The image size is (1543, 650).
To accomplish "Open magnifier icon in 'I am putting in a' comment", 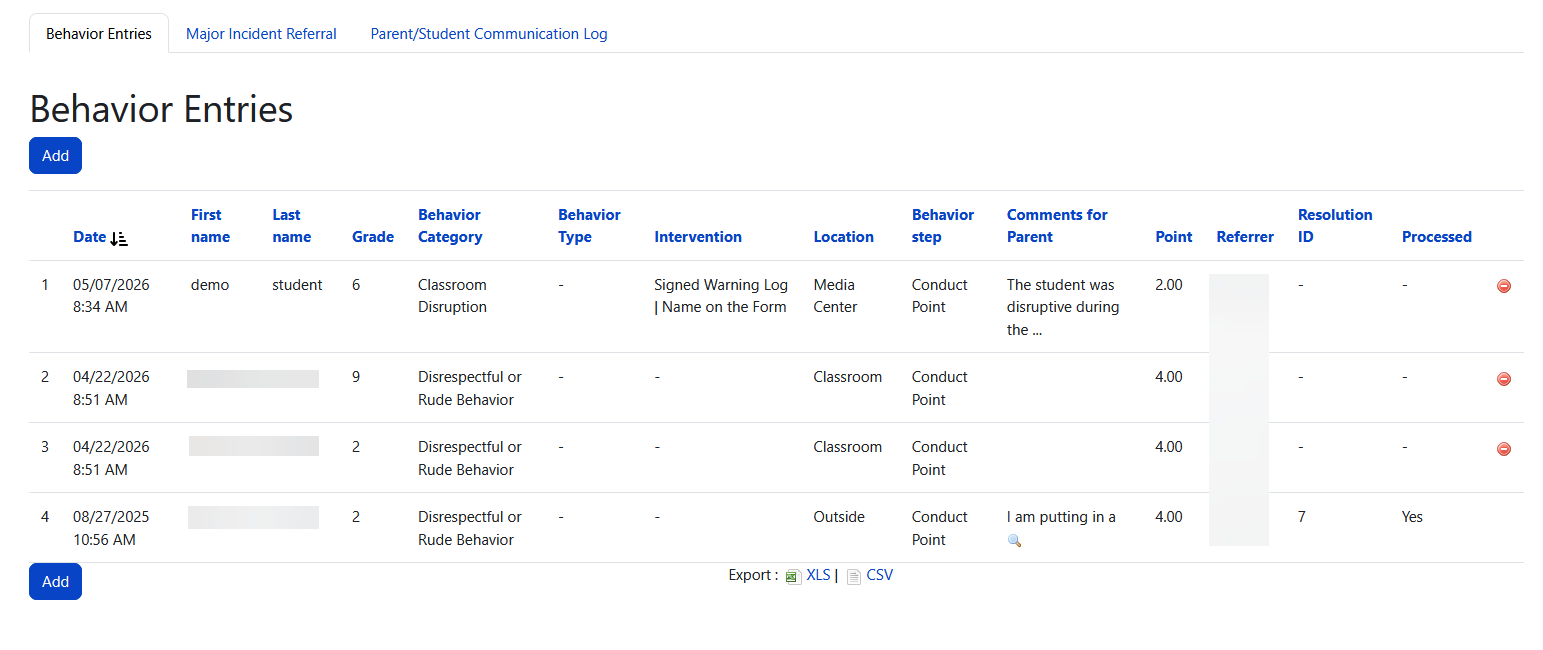I will [x=1014, y=540].
